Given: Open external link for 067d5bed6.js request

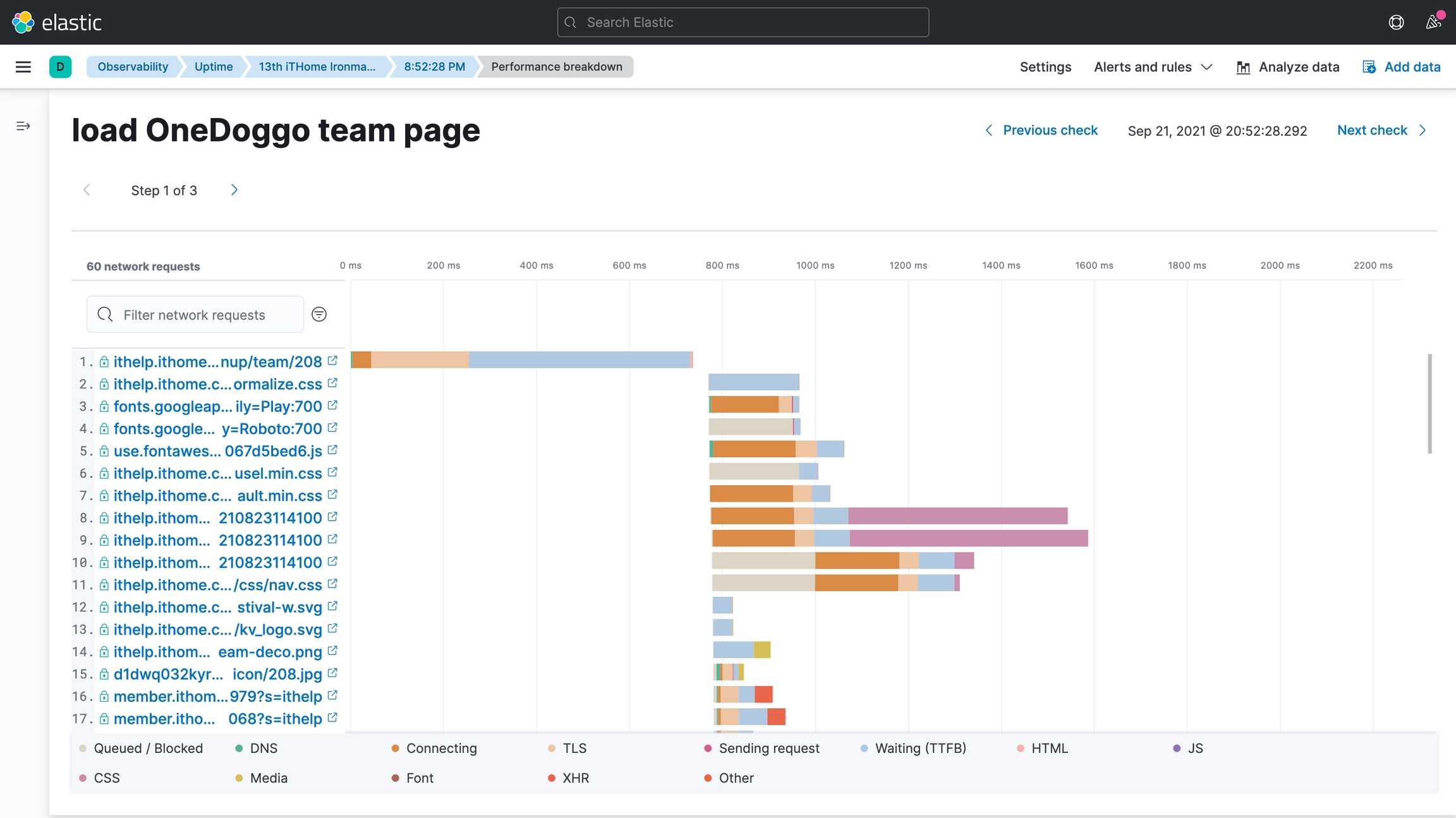Looking at the screenshot, I should click(332, 450).
